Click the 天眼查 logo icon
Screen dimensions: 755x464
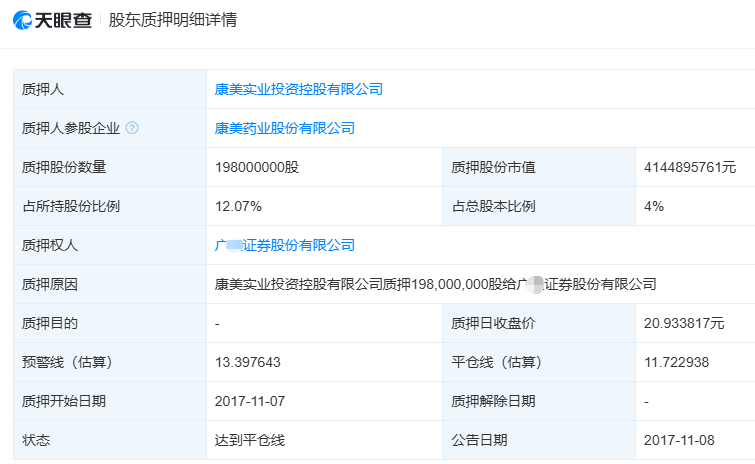pos(23,20)
